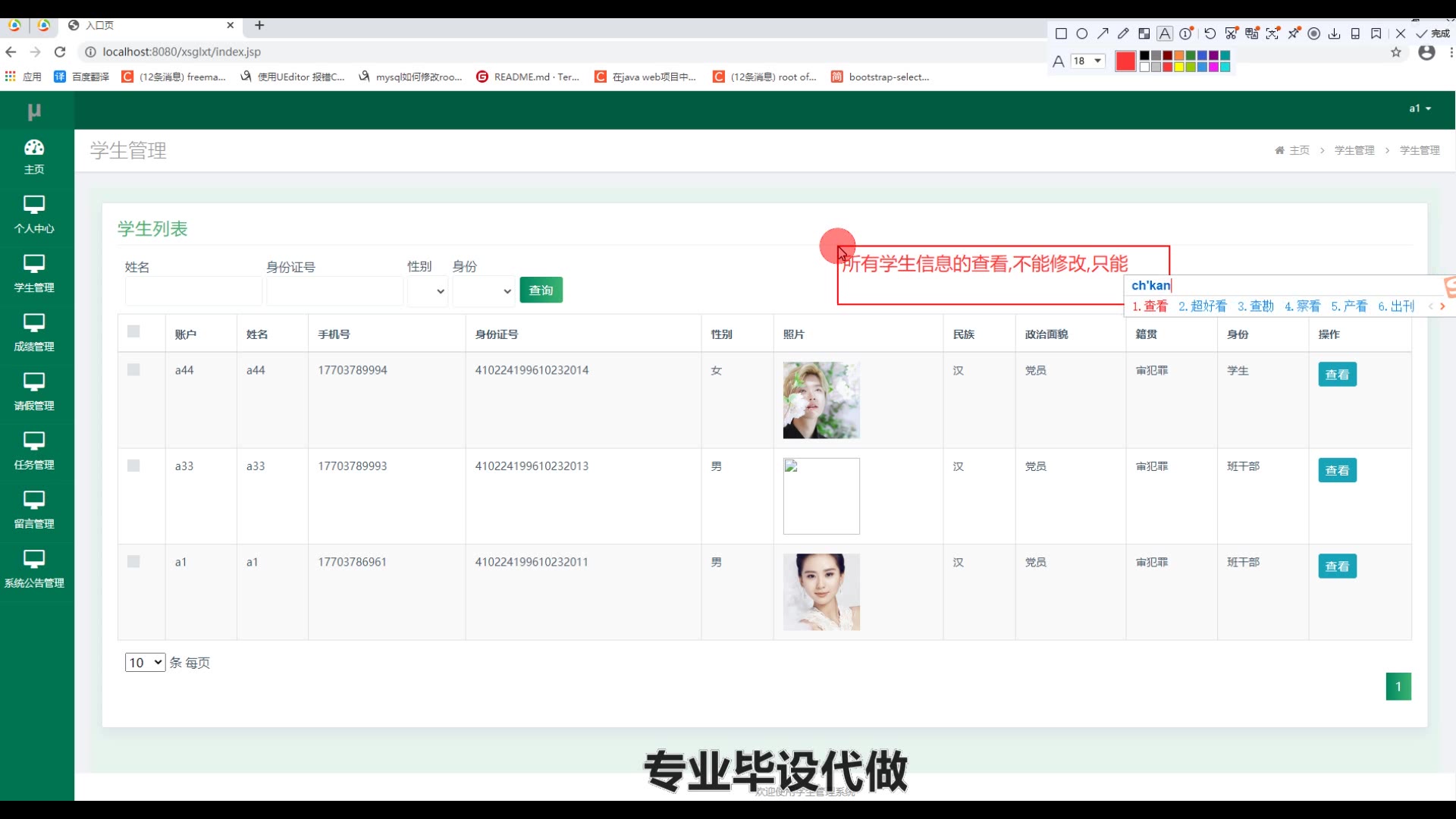This screenshot has width=1456, height=819.
Task: Select the pencil drawing tool
Action: coord(1123,33)
